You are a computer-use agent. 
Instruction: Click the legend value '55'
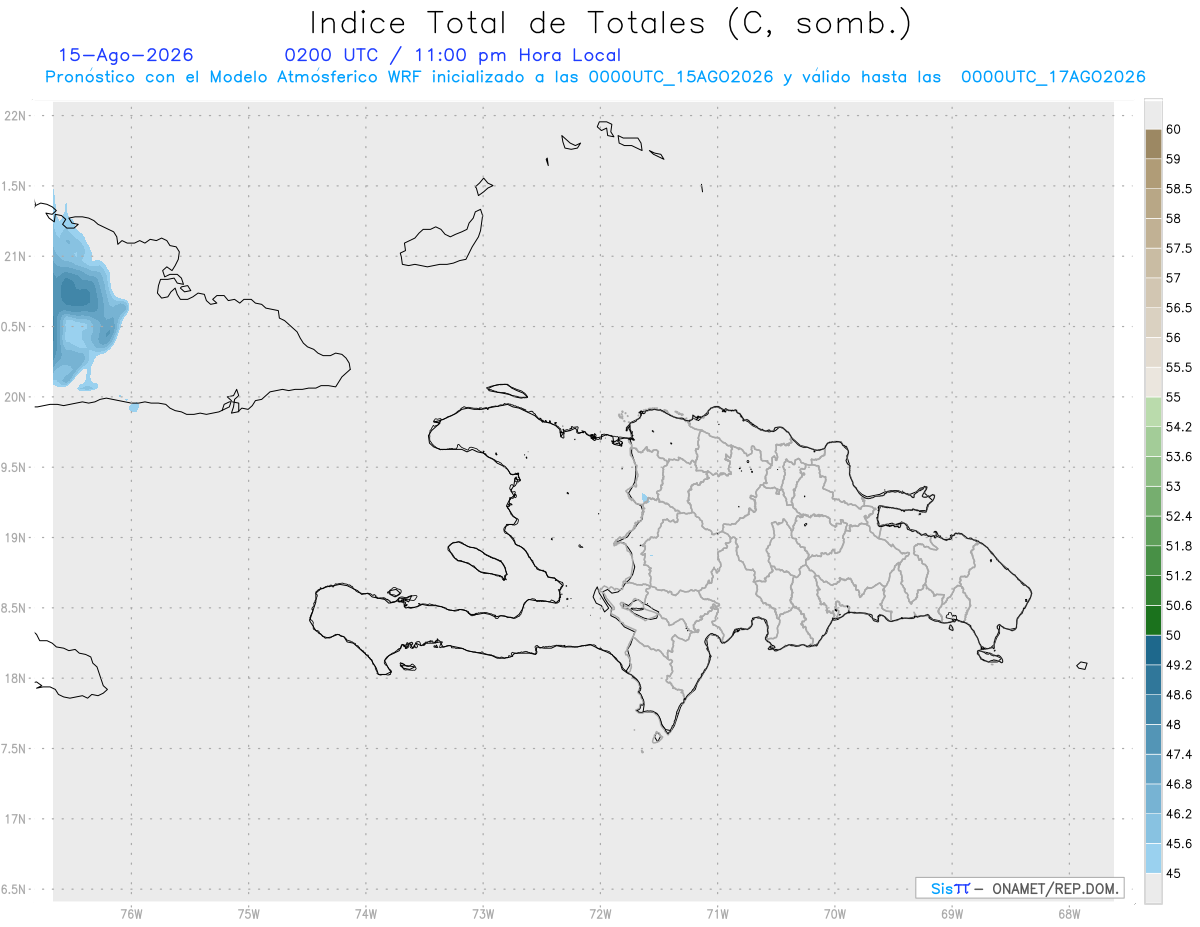(1174, 397)
